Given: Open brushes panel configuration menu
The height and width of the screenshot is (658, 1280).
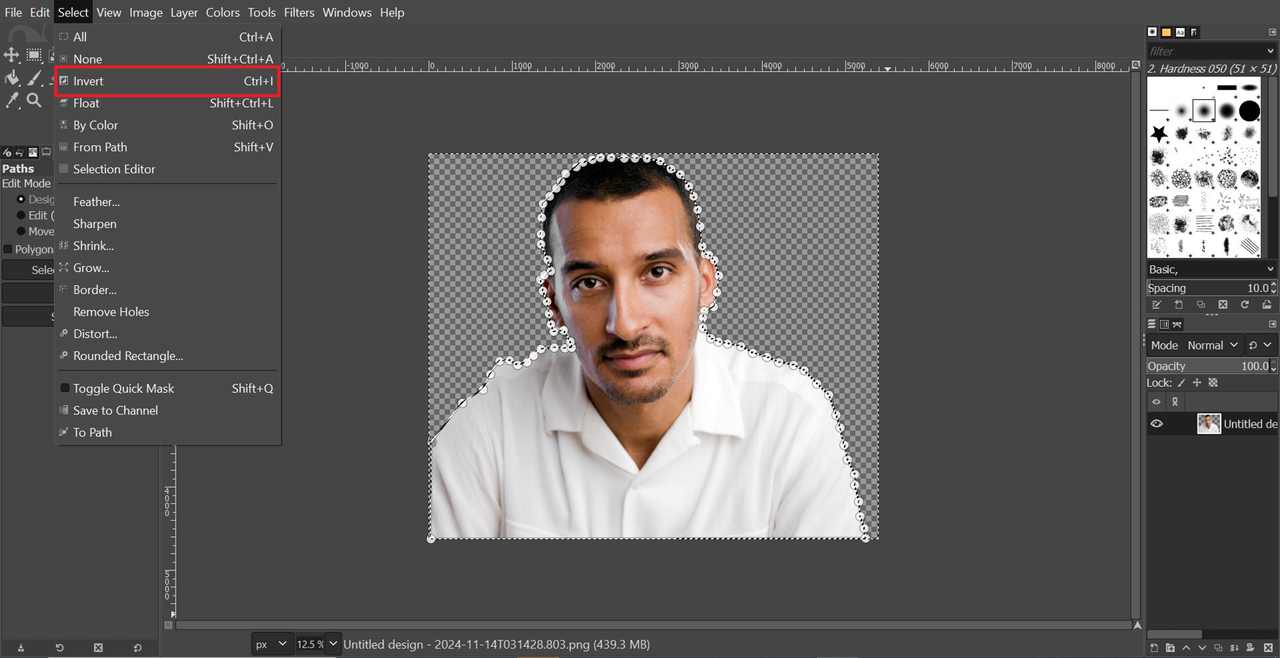Looking at the screenshot, I should (1272, 32).
